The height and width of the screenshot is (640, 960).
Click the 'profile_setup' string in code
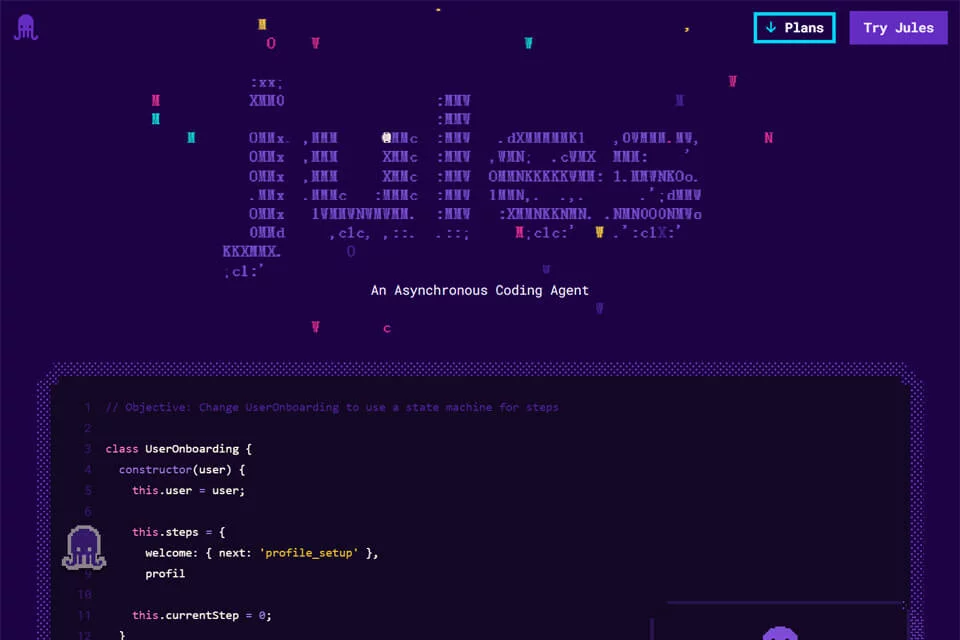(x=309, y=553)
